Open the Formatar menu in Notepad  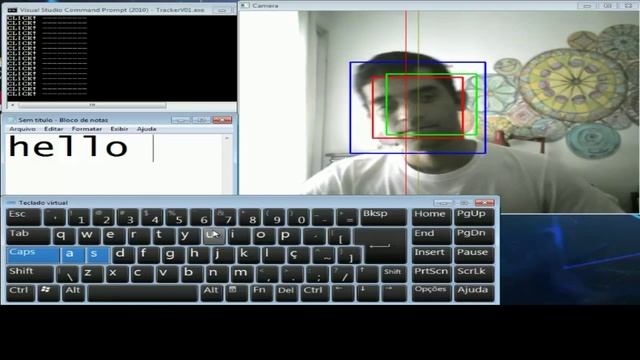[87, 129]
